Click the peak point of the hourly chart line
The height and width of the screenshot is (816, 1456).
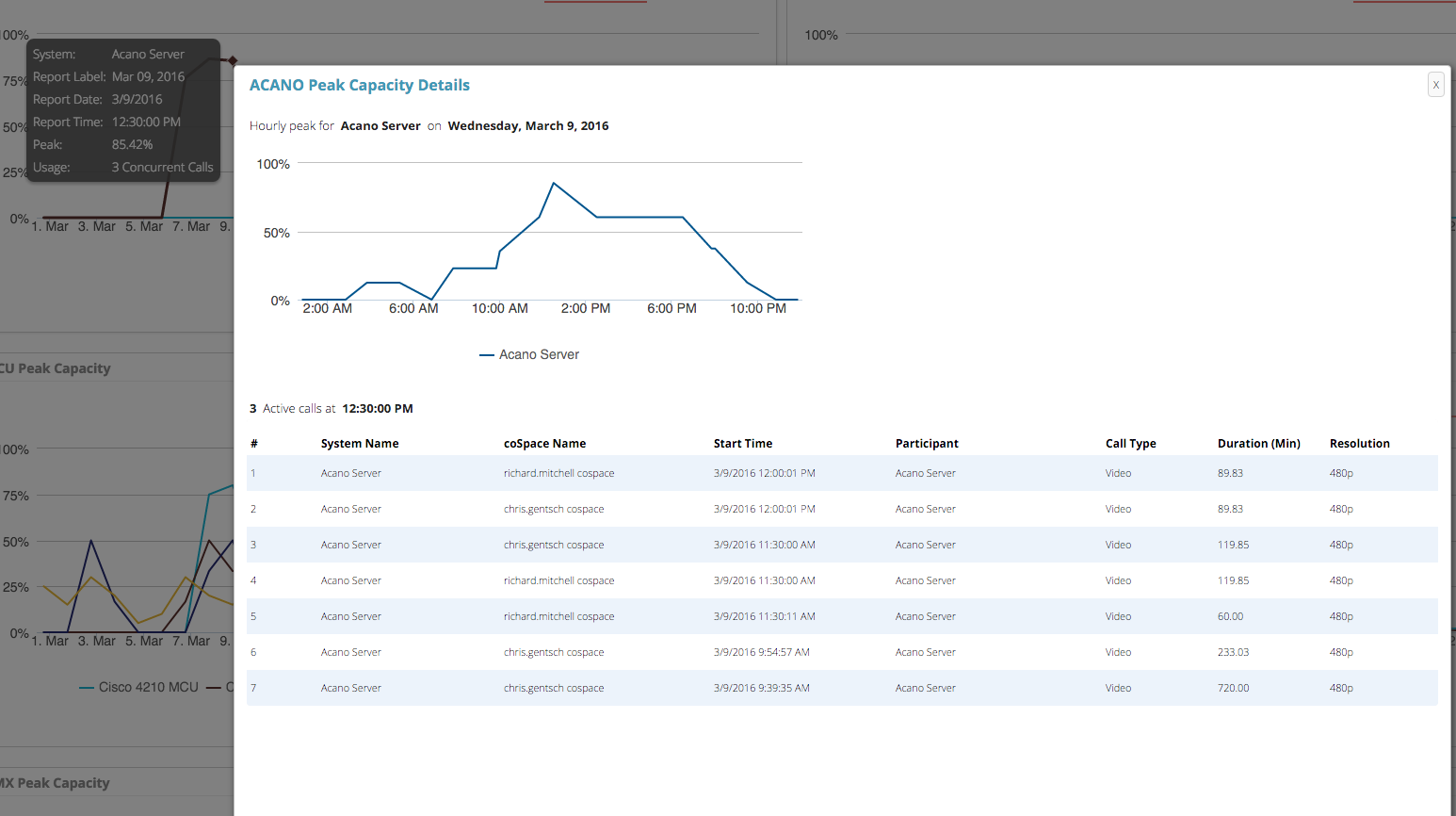[554, 183]
